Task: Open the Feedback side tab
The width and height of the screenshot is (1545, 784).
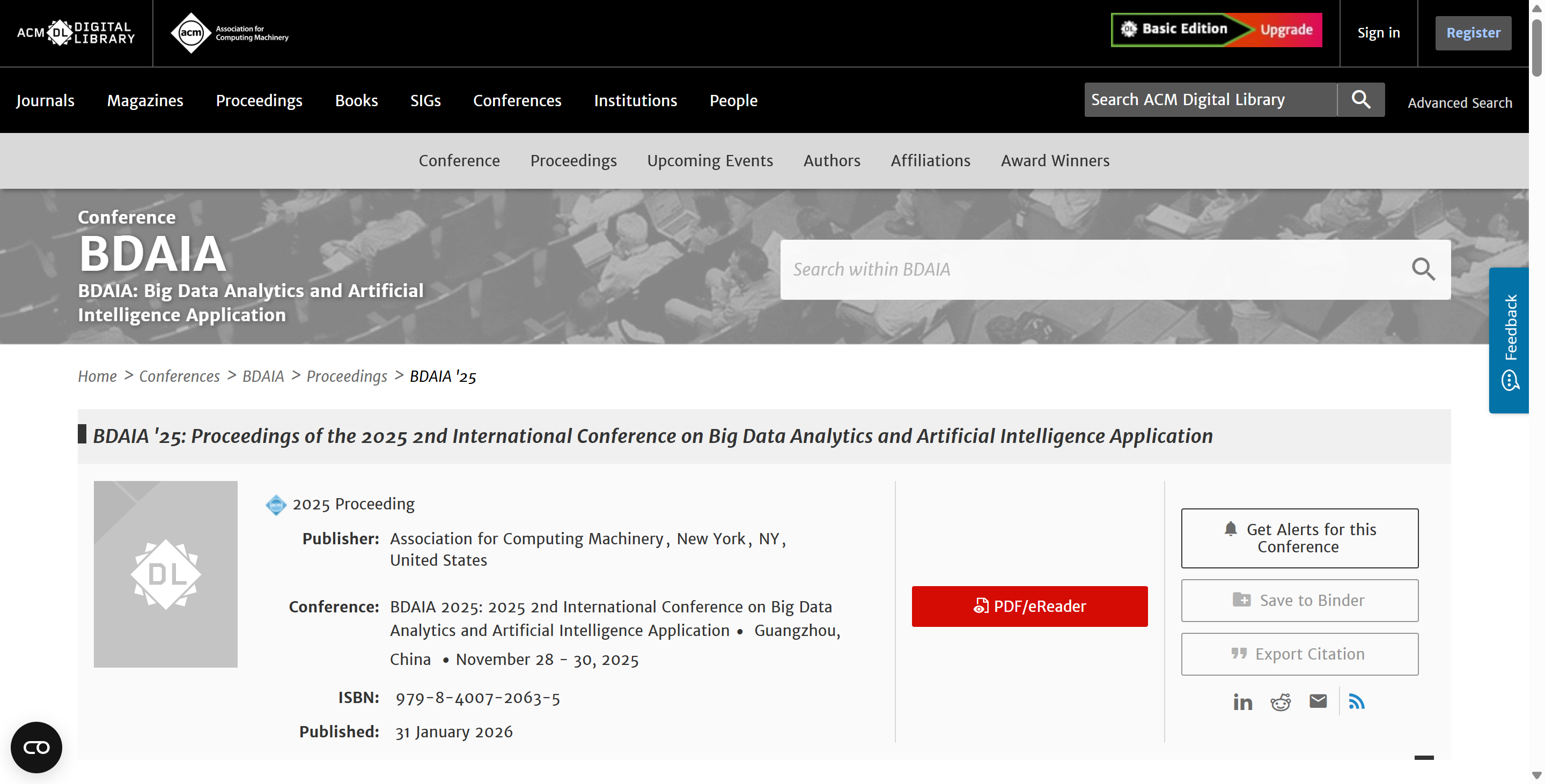Action: click(1509, 340)
